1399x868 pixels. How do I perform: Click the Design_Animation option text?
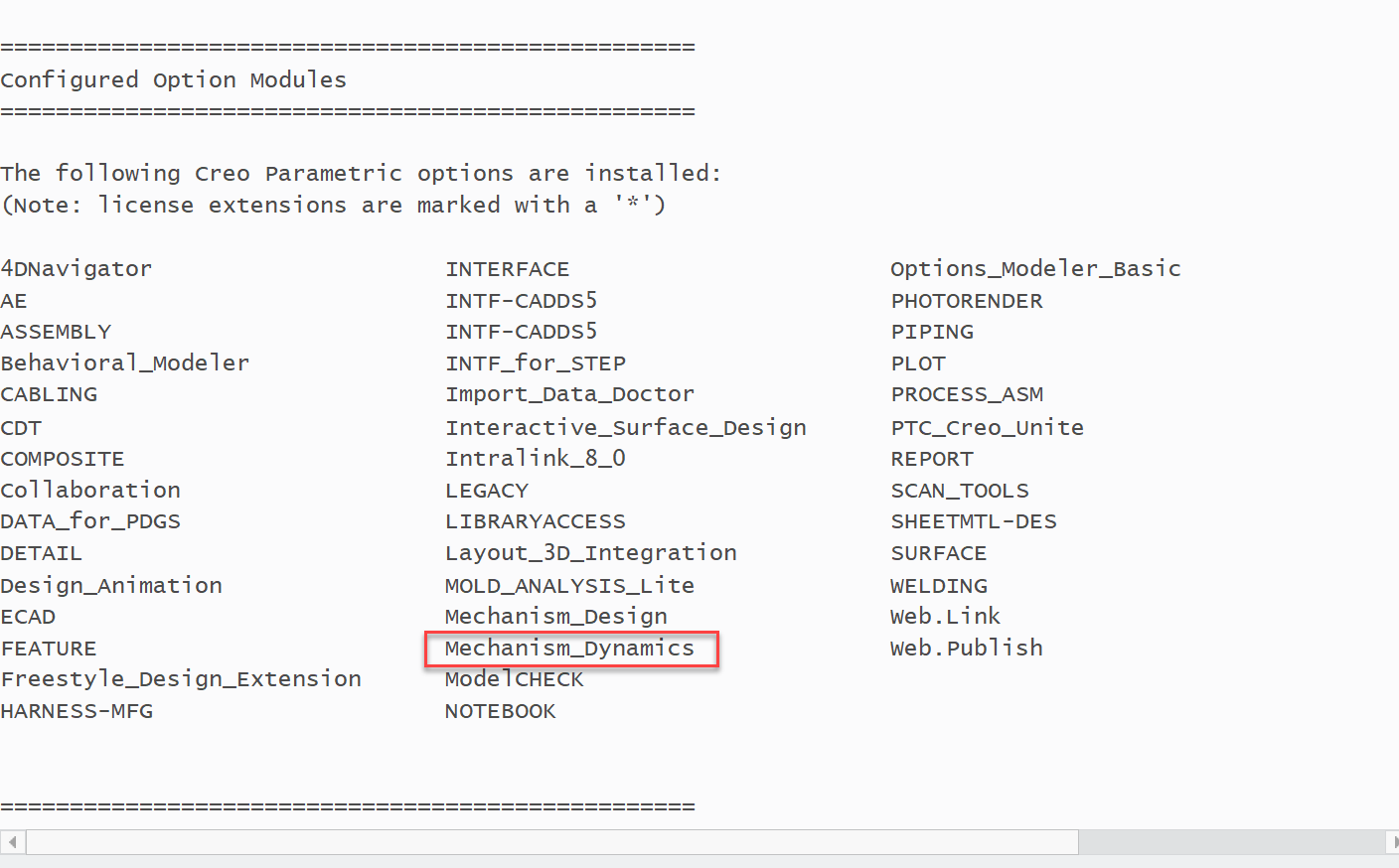click(111, 585)
